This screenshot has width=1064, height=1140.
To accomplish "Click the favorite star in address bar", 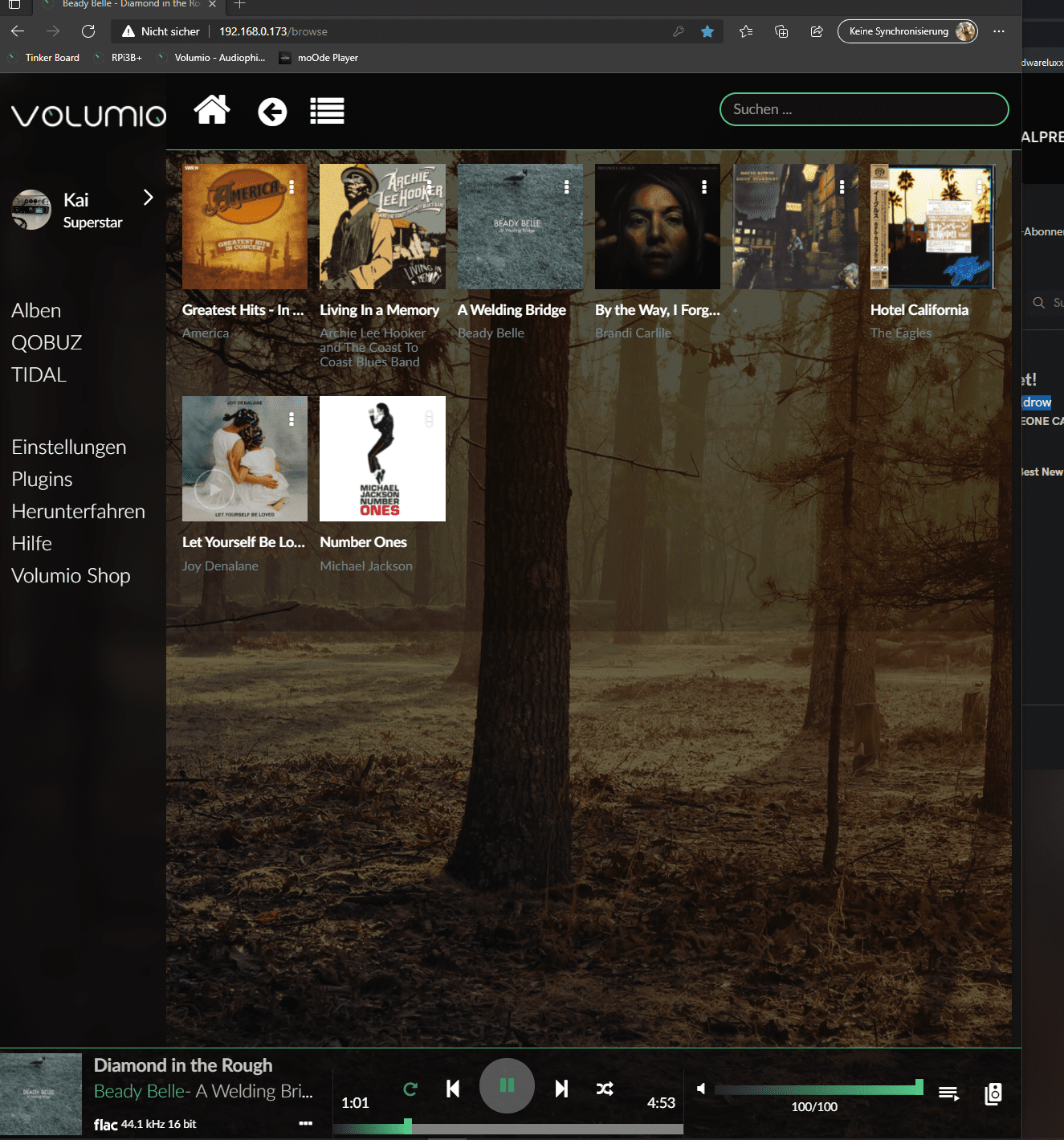I will click(707, 31).
